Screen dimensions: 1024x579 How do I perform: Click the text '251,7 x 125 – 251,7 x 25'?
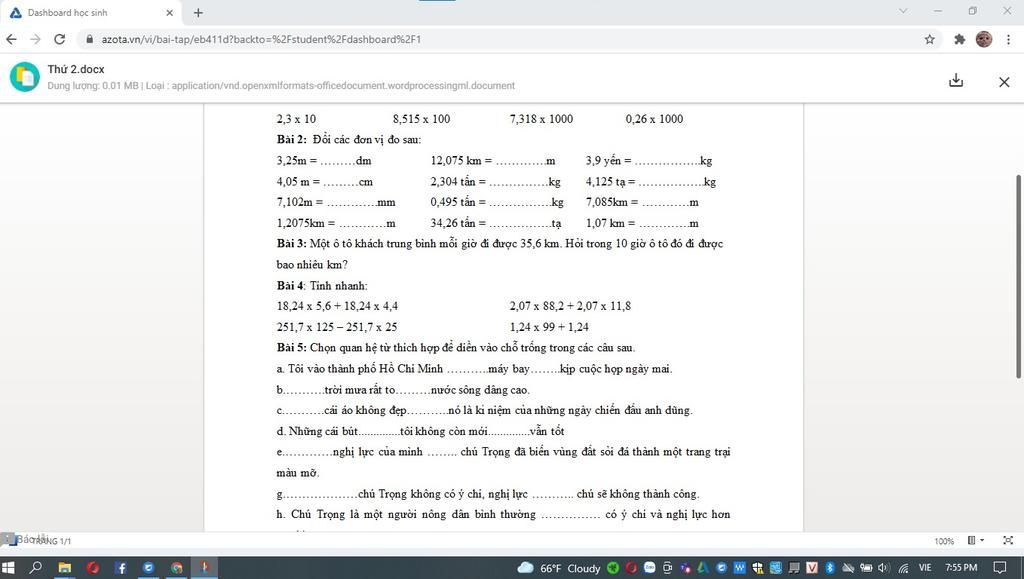tap(336, 326)
